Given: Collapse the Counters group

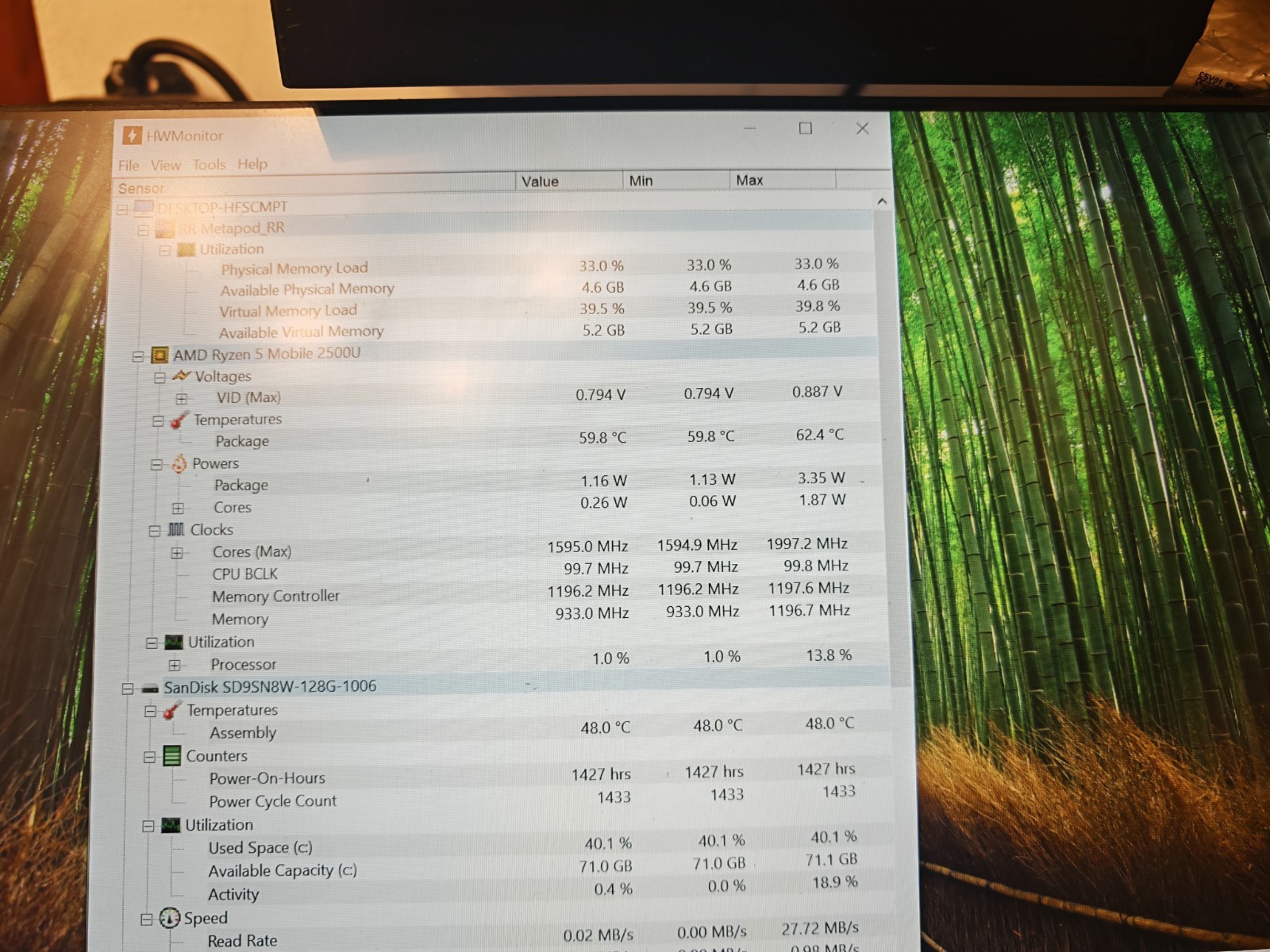Looking at the screenshot, I should coord(149,758).
